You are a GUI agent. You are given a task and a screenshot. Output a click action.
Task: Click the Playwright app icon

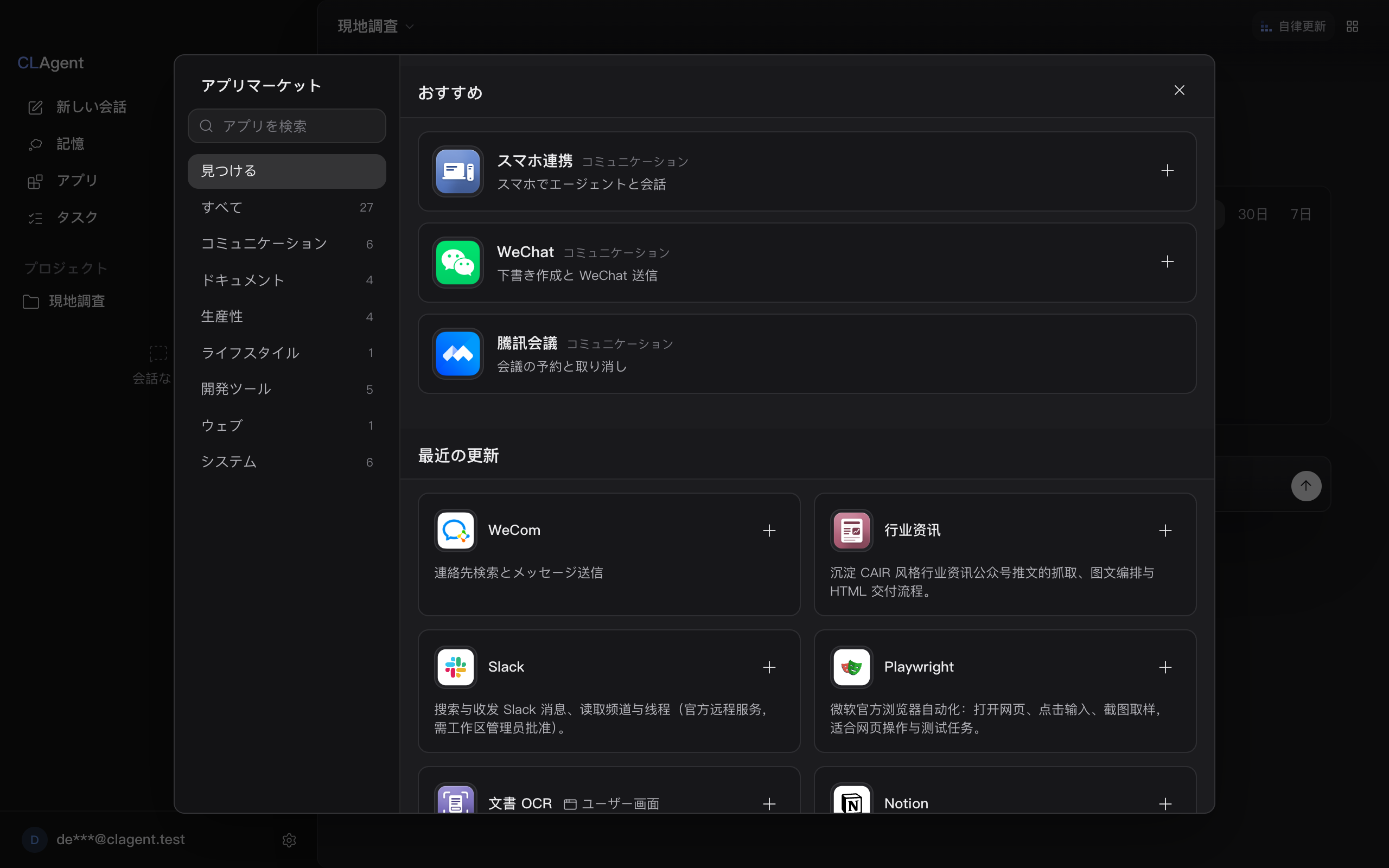pyautogui.click(x=852, y=667)
